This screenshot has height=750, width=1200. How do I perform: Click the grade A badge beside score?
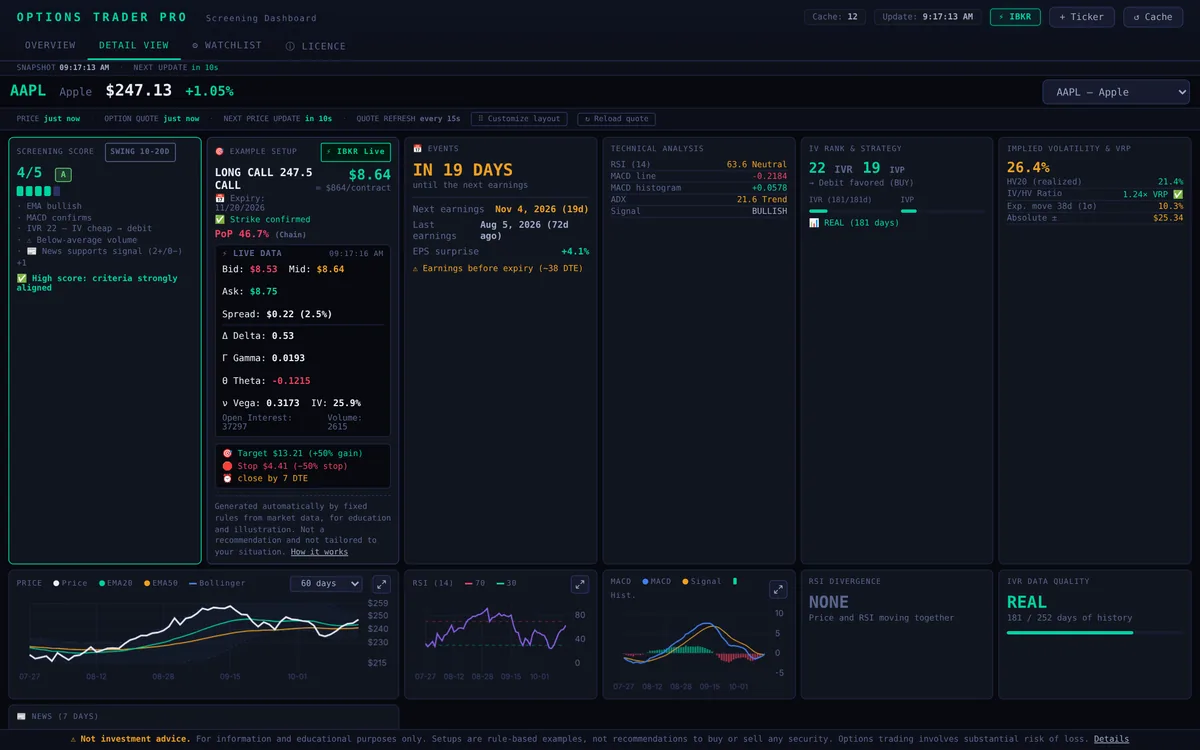click(x=63, y=174)
